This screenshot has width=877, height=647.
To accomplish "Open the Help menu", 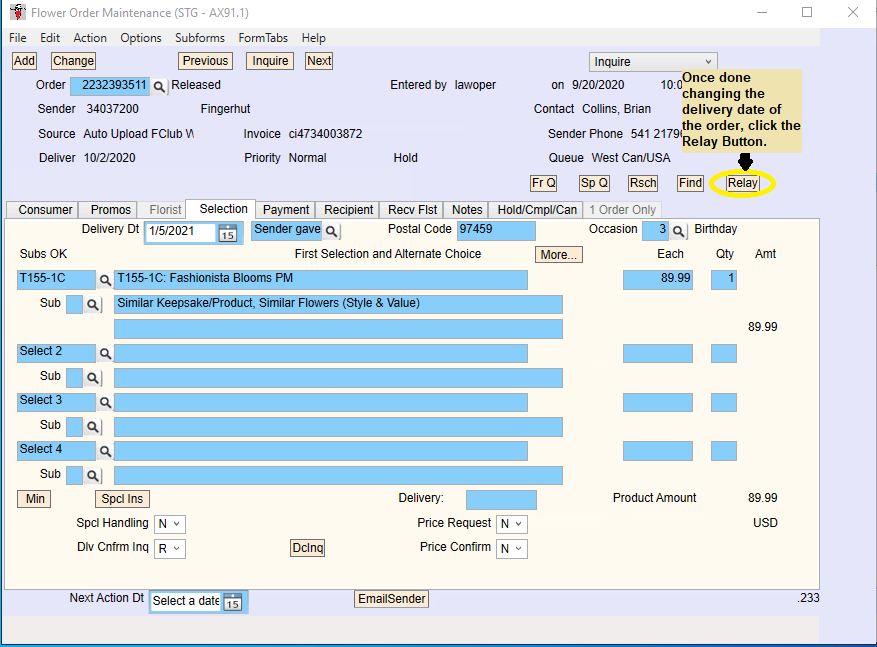I will (314, 38).
